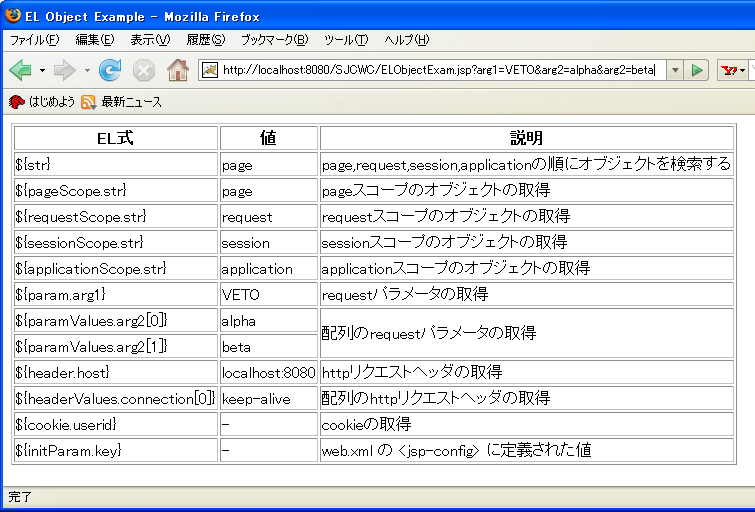Open the はじめよう bookmark
Screen dimensions: 755x512
tap(42, 102)
